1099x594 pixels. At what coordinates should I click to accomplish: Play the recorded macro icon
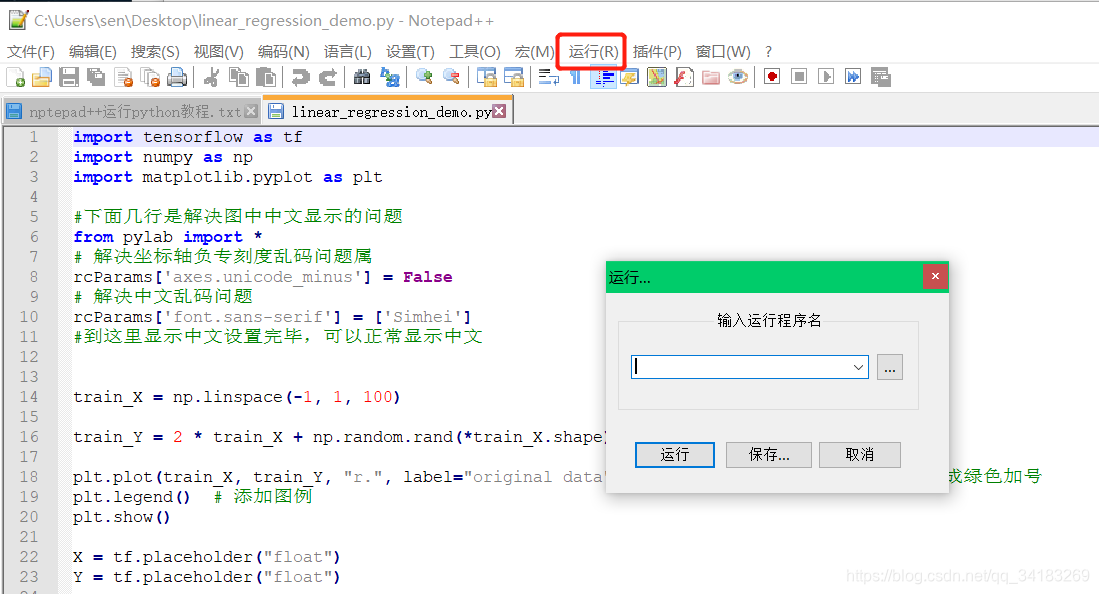[x=824, y=77]
